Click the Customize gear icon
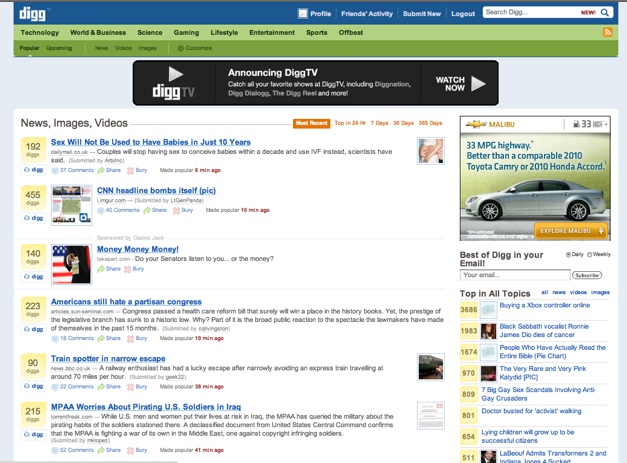This screenshot has width=627, height=463. click(x=180, y=48)
